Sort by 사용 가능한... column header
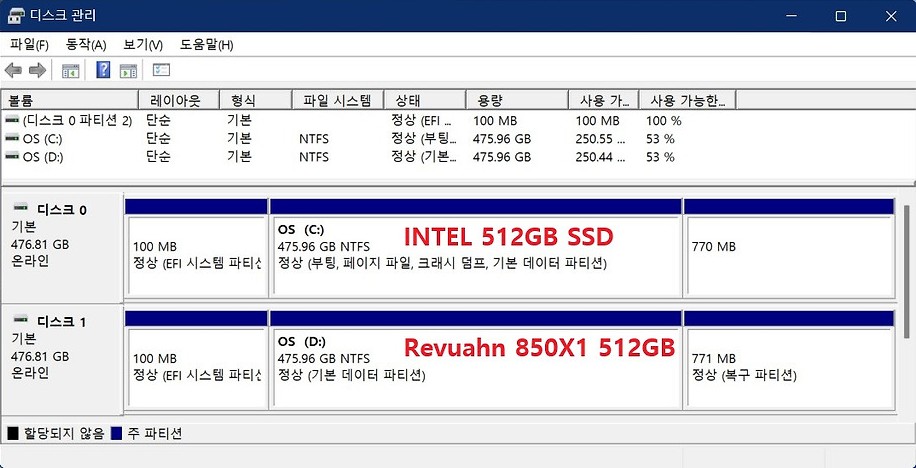 tap(688, 100)
